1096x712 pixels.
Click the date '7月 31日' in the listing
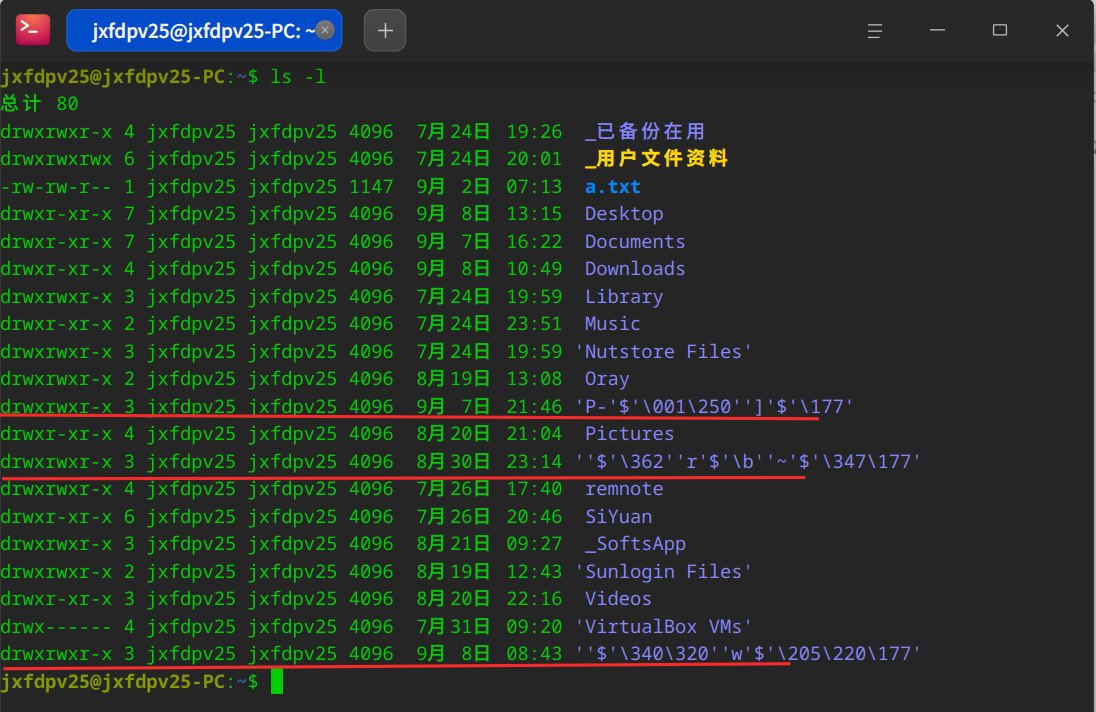click(x=453, y=627)
